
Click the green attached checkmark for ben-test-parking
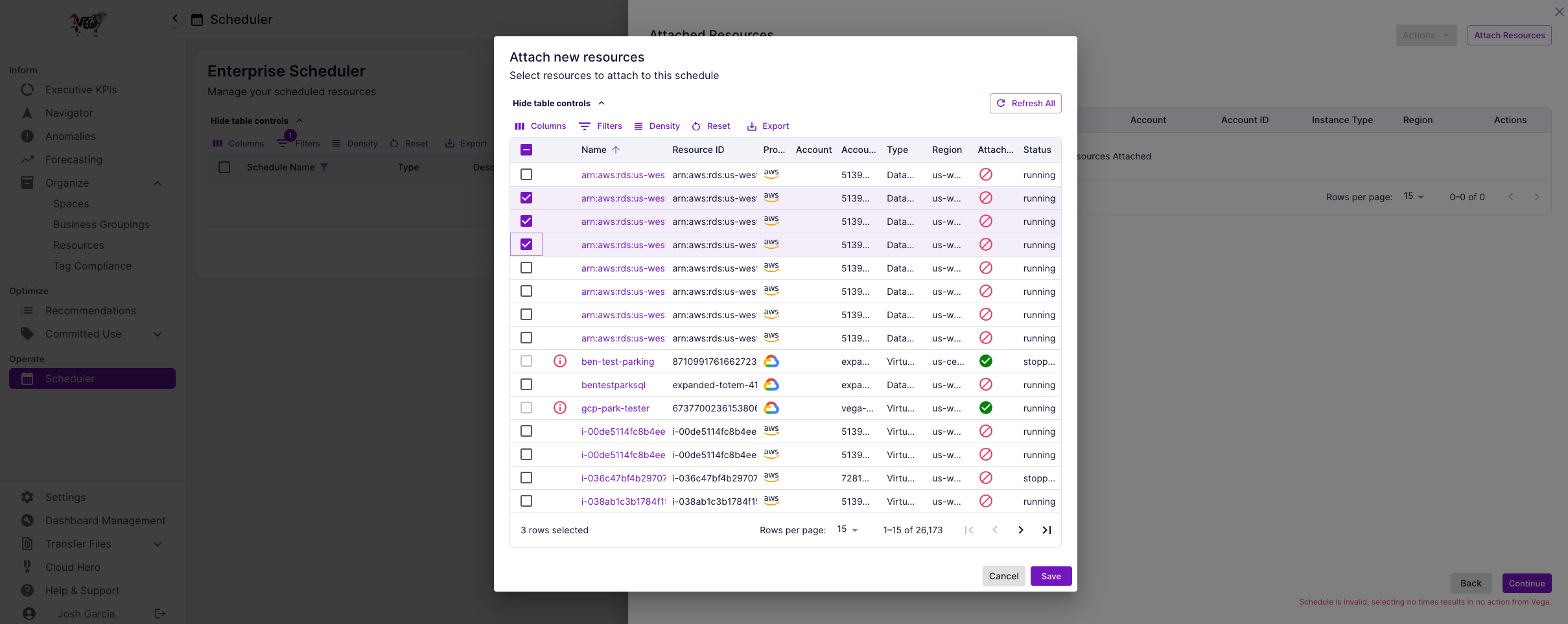(x=986, y=362)
